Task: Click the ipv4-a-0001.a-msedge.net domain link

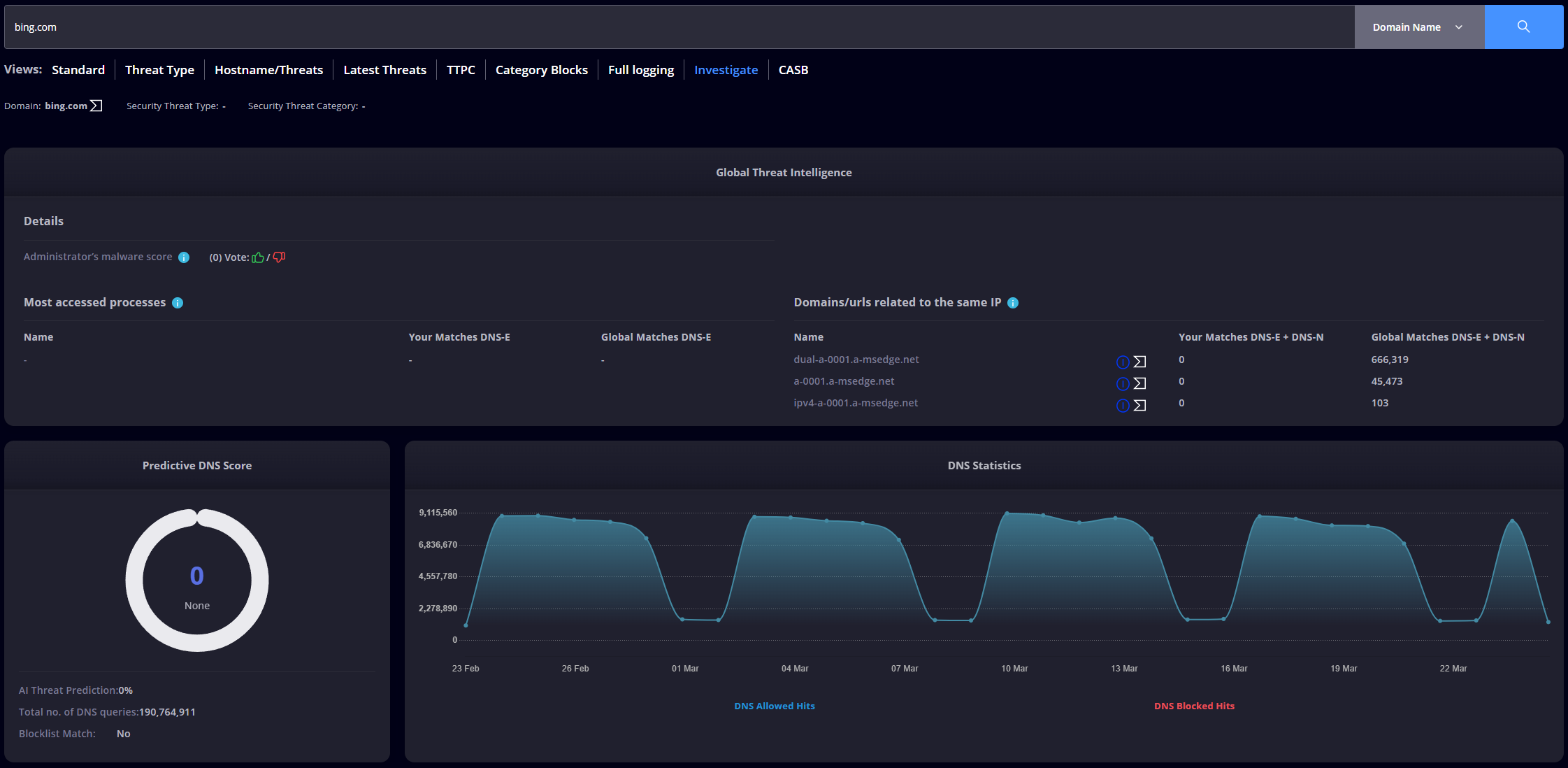Action: click(x=856, y=403)
